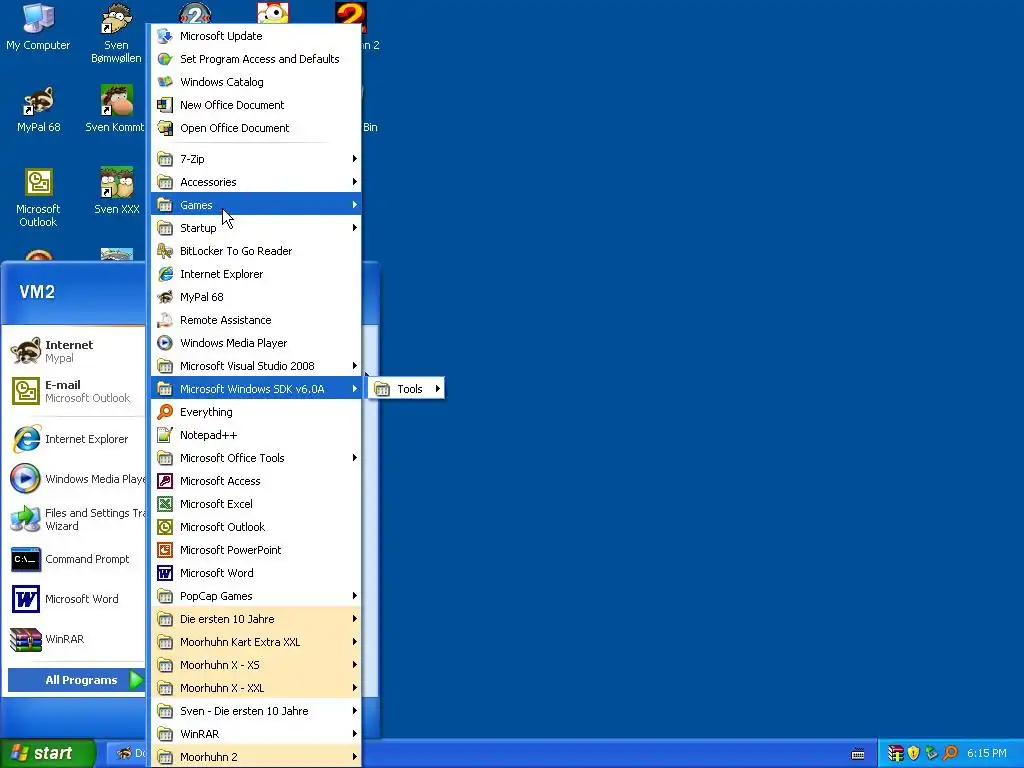Launch Windows Media Player from Start left pane

pos(76,479)
